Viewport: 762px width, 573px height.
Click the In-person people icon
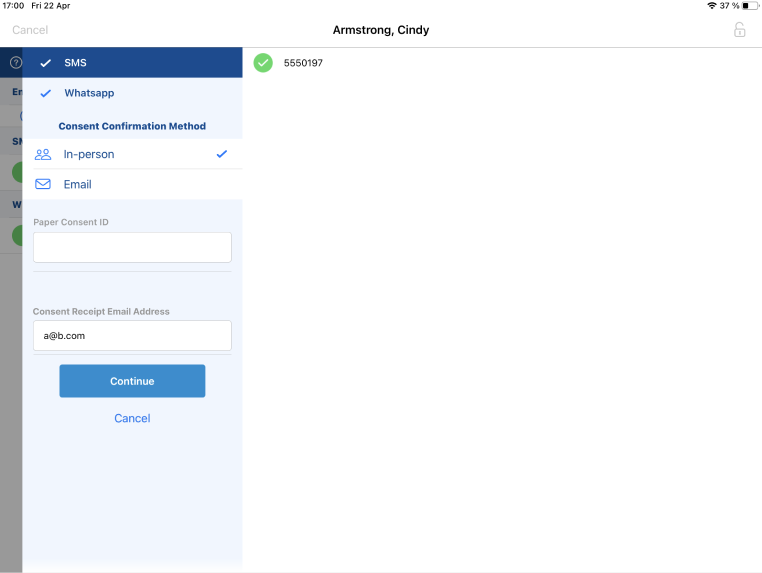tap(43, 154)
